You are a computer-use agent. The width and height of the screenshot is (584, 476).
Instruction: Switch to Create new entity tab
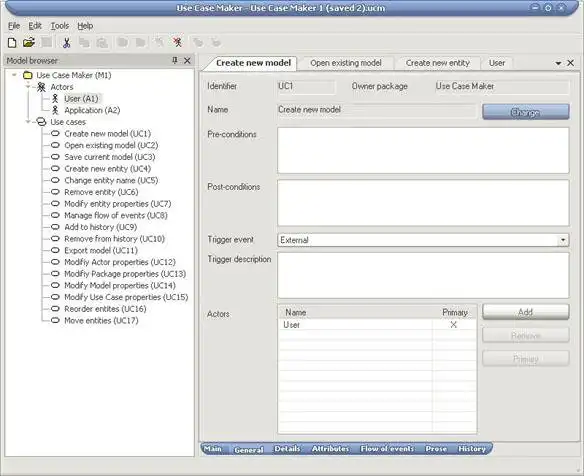point(437,63)
